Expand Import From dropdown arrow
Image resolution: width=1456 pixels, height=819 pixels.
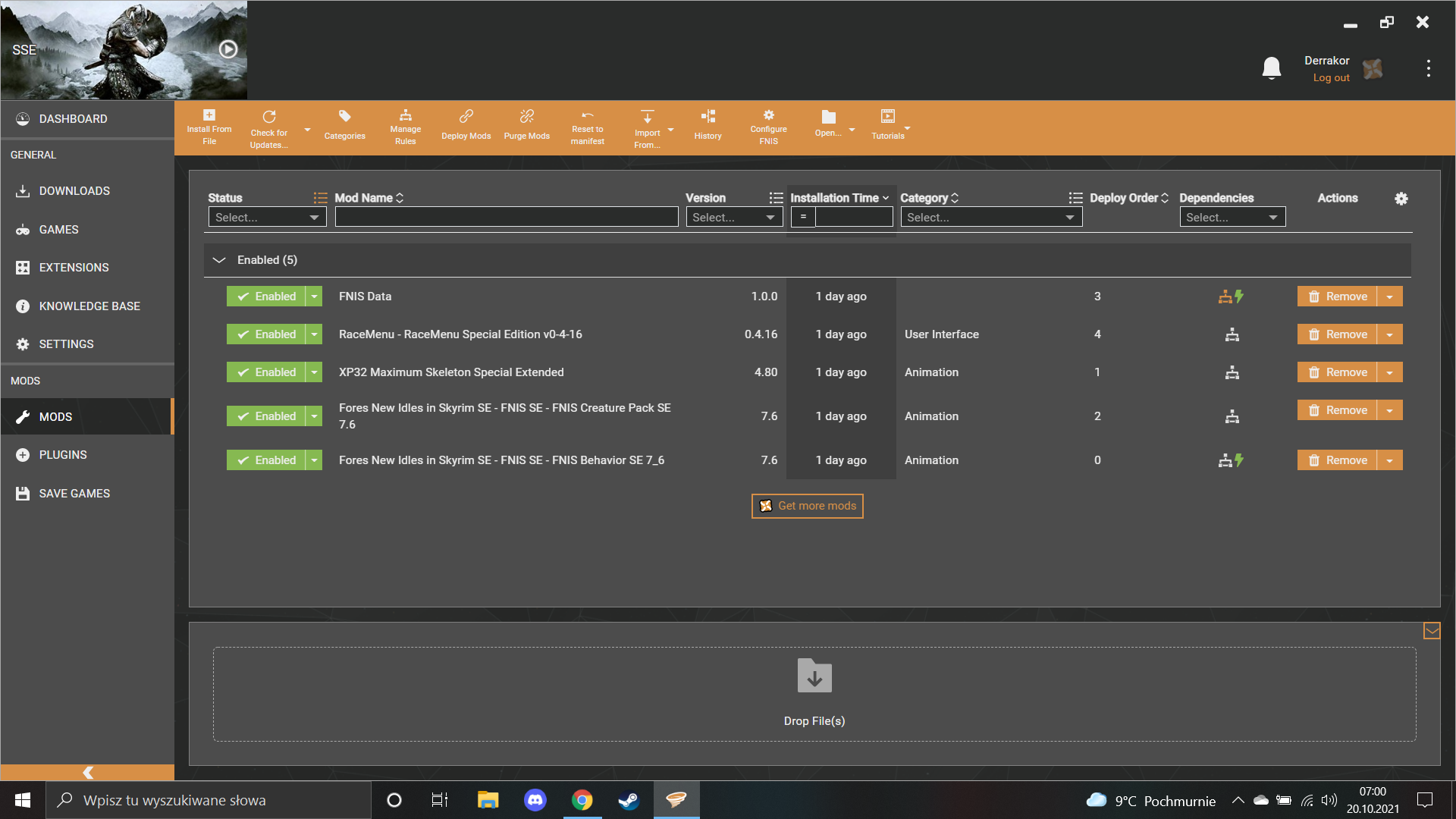point(670,130)
